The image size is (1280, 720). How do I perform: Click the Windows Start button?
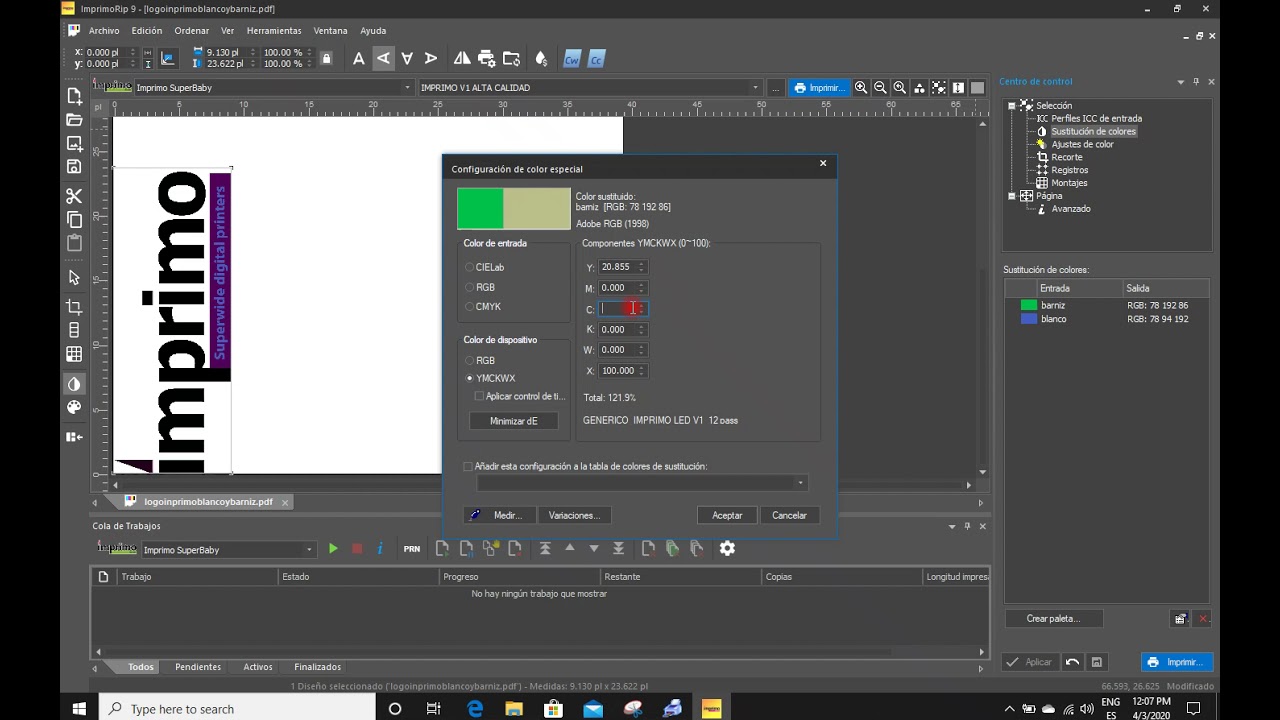79,709
